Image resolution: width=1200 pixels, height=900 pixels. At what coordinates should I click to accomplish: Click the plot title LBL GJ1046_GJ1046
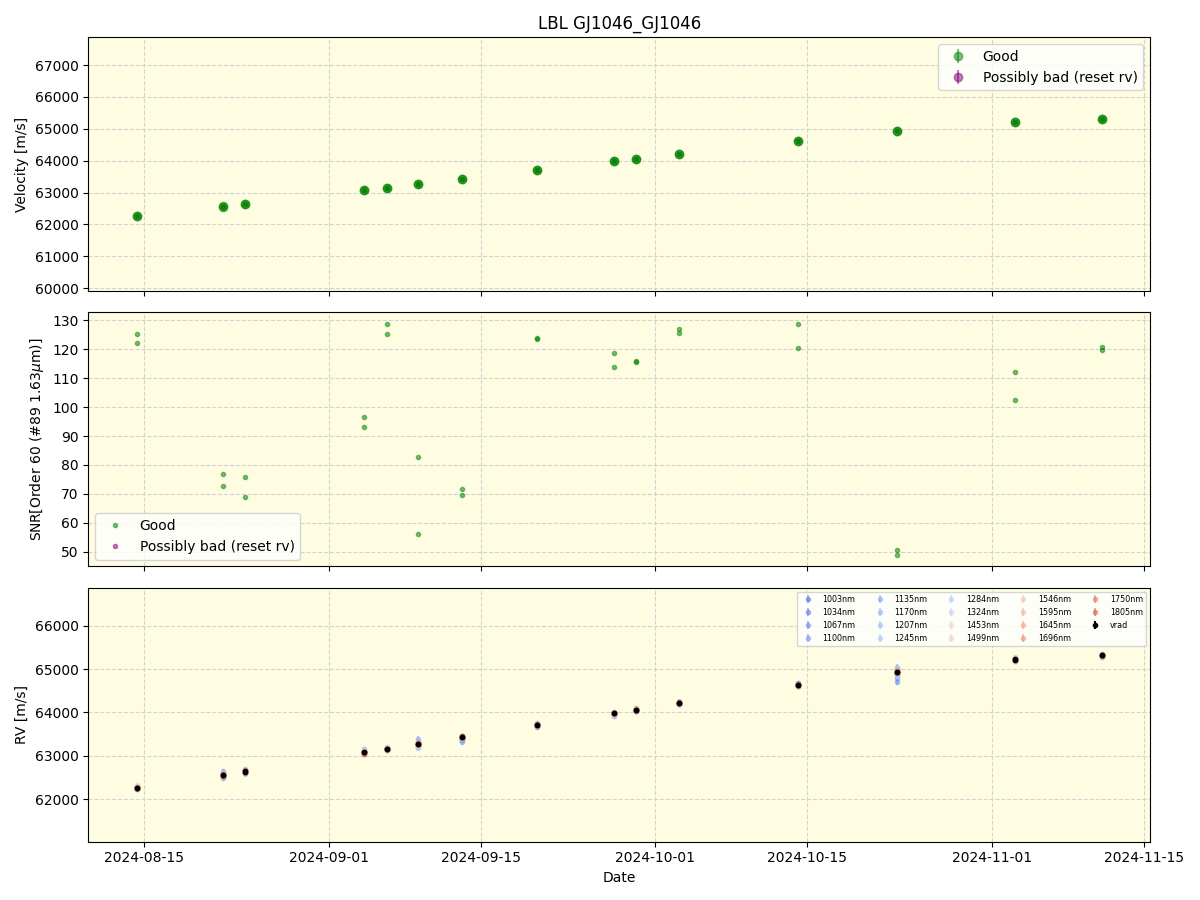click(x=619, y=23)
